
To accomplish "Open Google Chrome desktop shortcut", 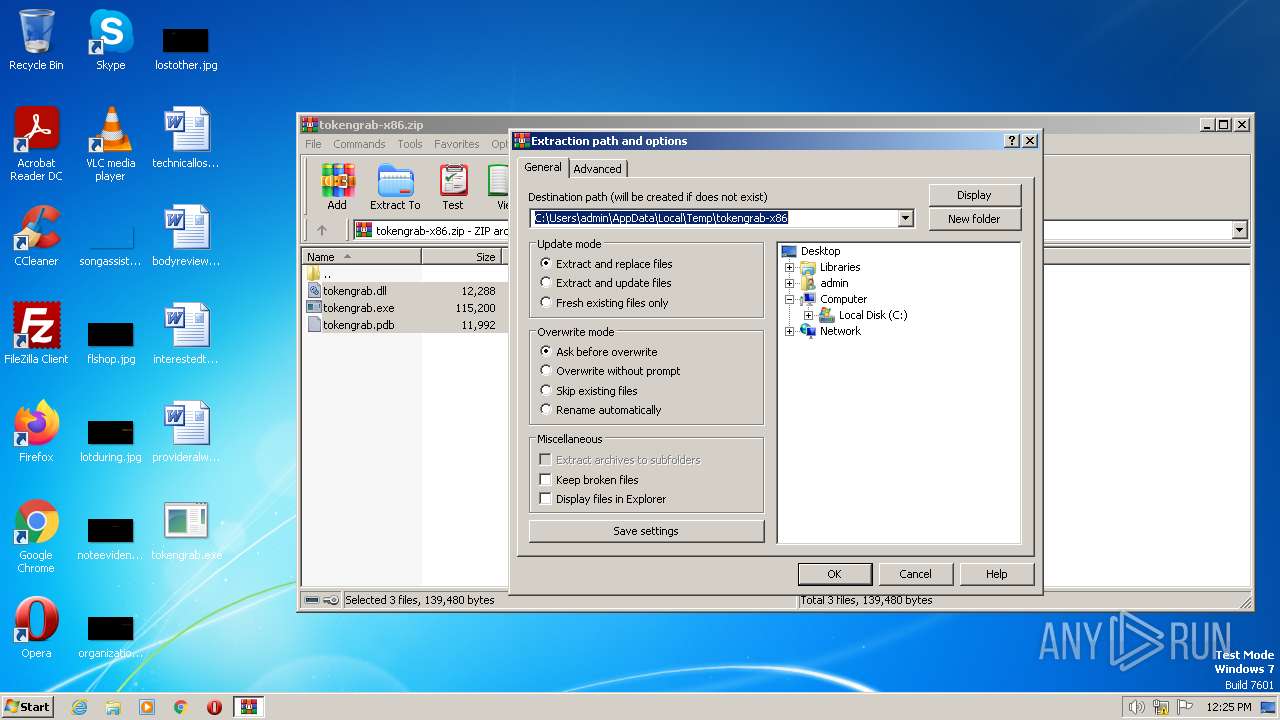I will point(36,537).
